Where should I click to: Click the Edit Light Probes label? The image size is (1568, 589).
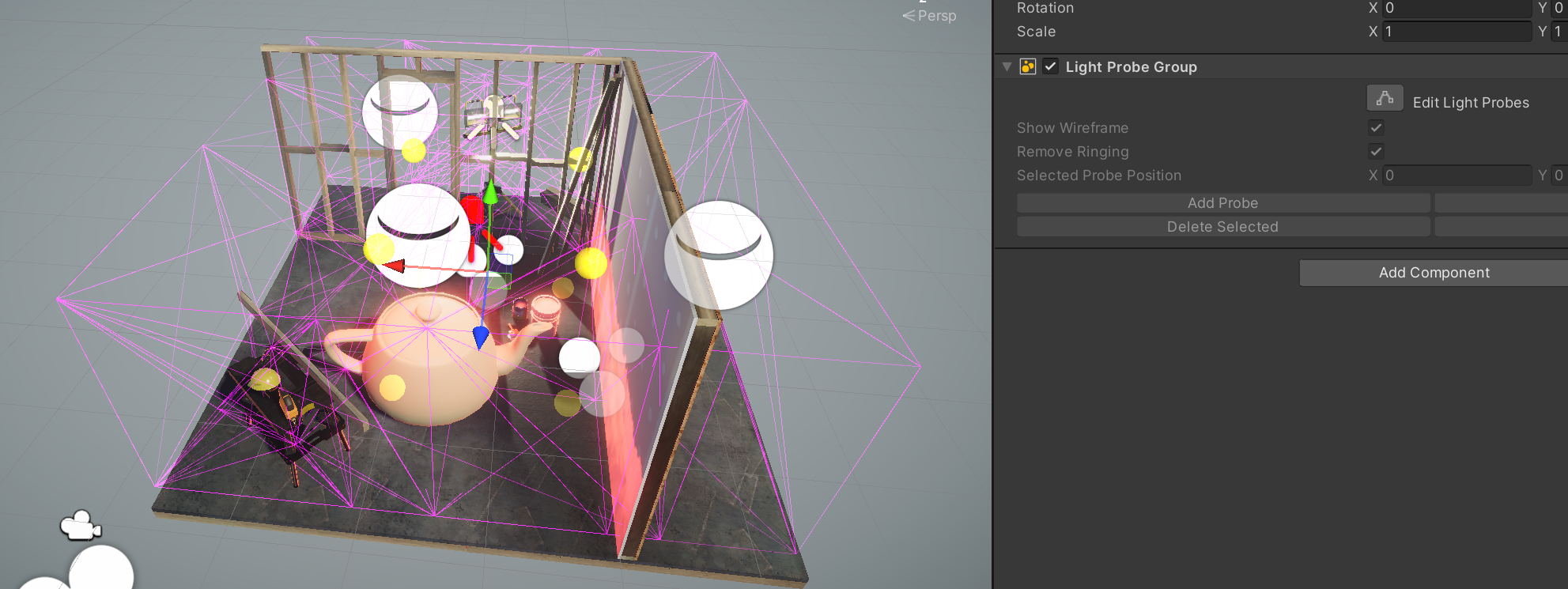click(1471, 103)
